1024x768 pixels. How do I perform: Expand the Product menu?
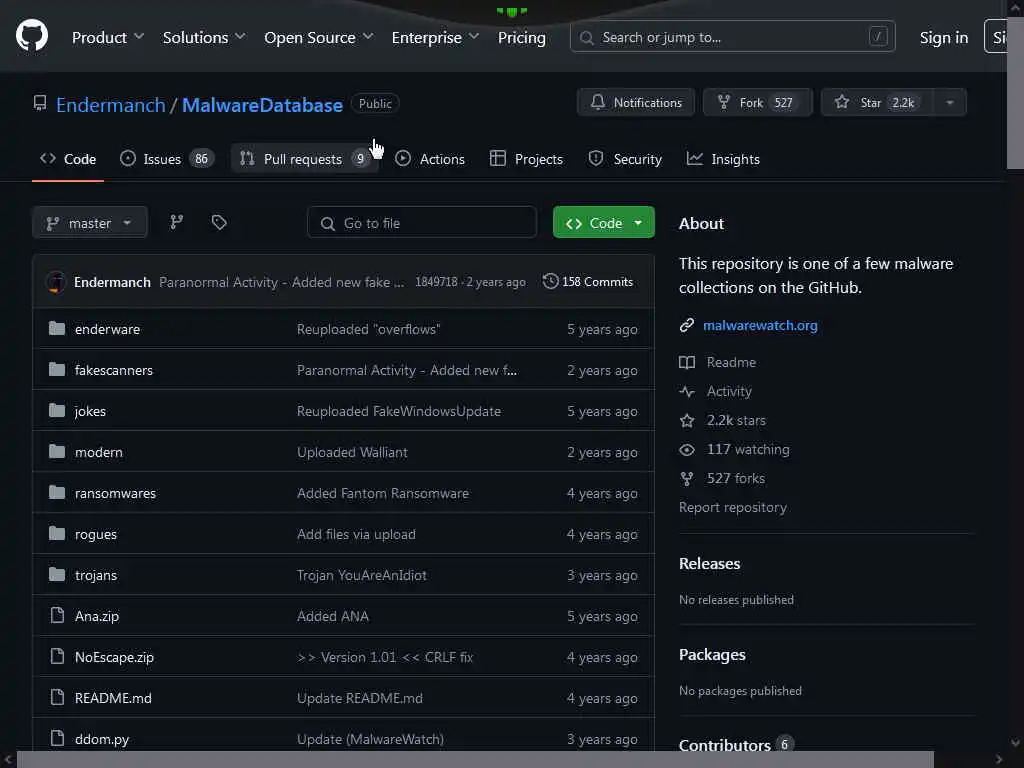[107, 37]
